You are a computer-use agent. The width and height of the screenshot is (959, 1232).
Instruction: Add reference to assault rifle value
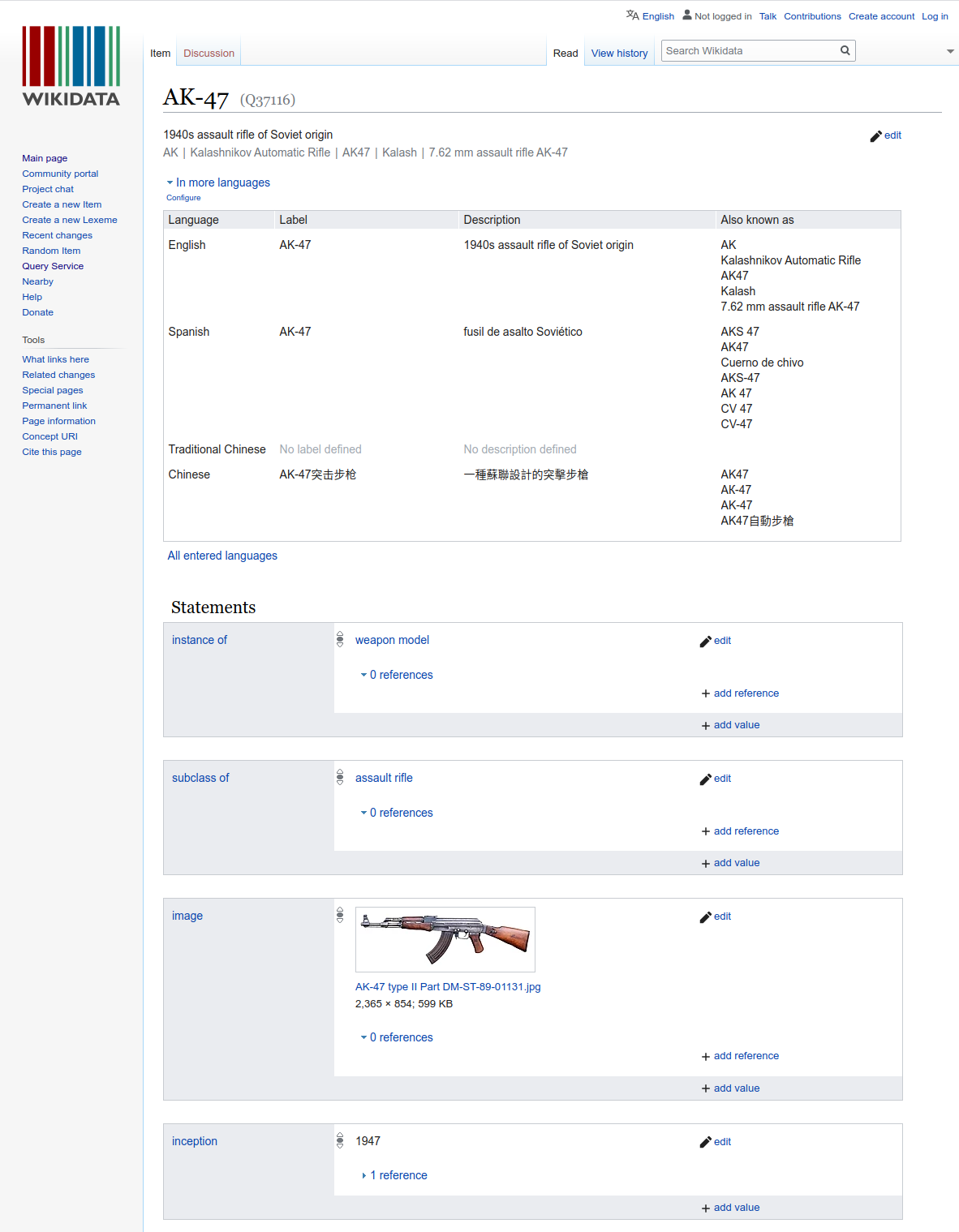point(740,831)
